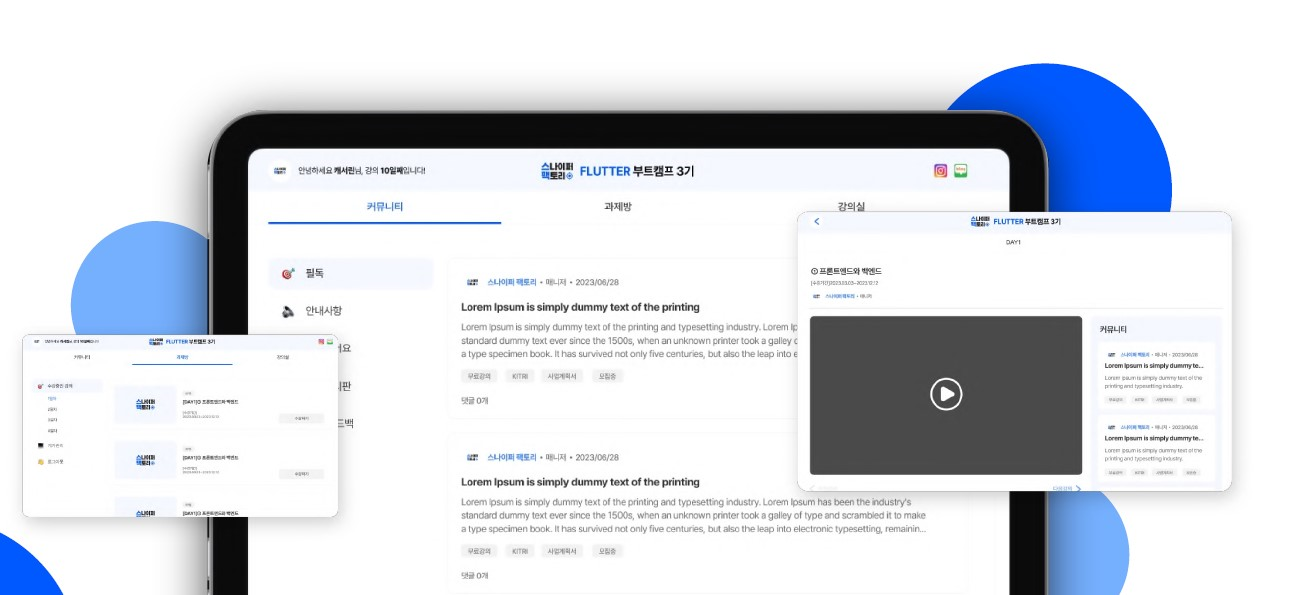The width and height of the screenshot is (1290, 595).
Task: Click the FLUTTER 부트캠프 3기 title in the main tablet header
Action: click(x=636, y=171)
